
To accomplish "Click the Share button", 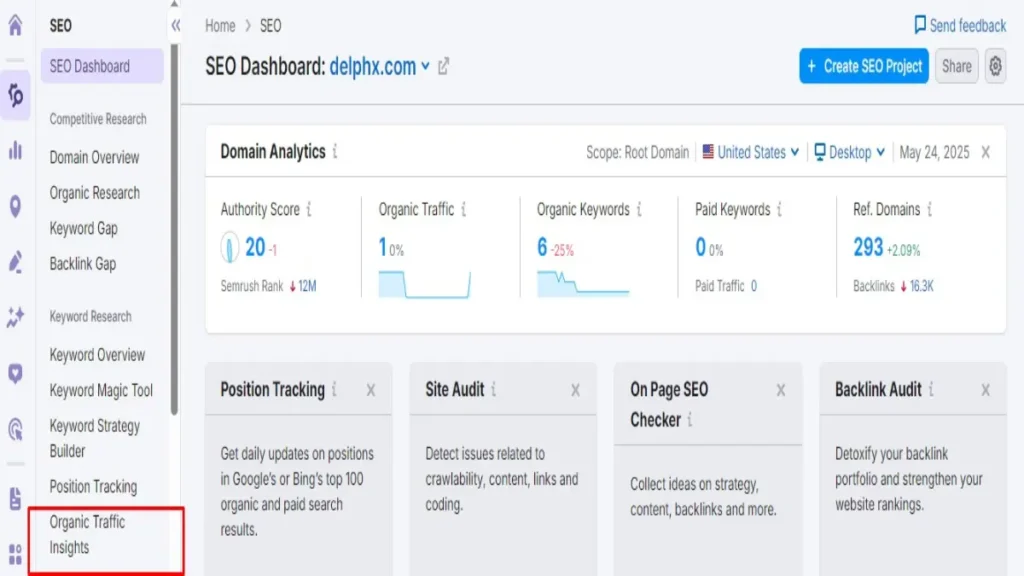I will pos(956,66).
